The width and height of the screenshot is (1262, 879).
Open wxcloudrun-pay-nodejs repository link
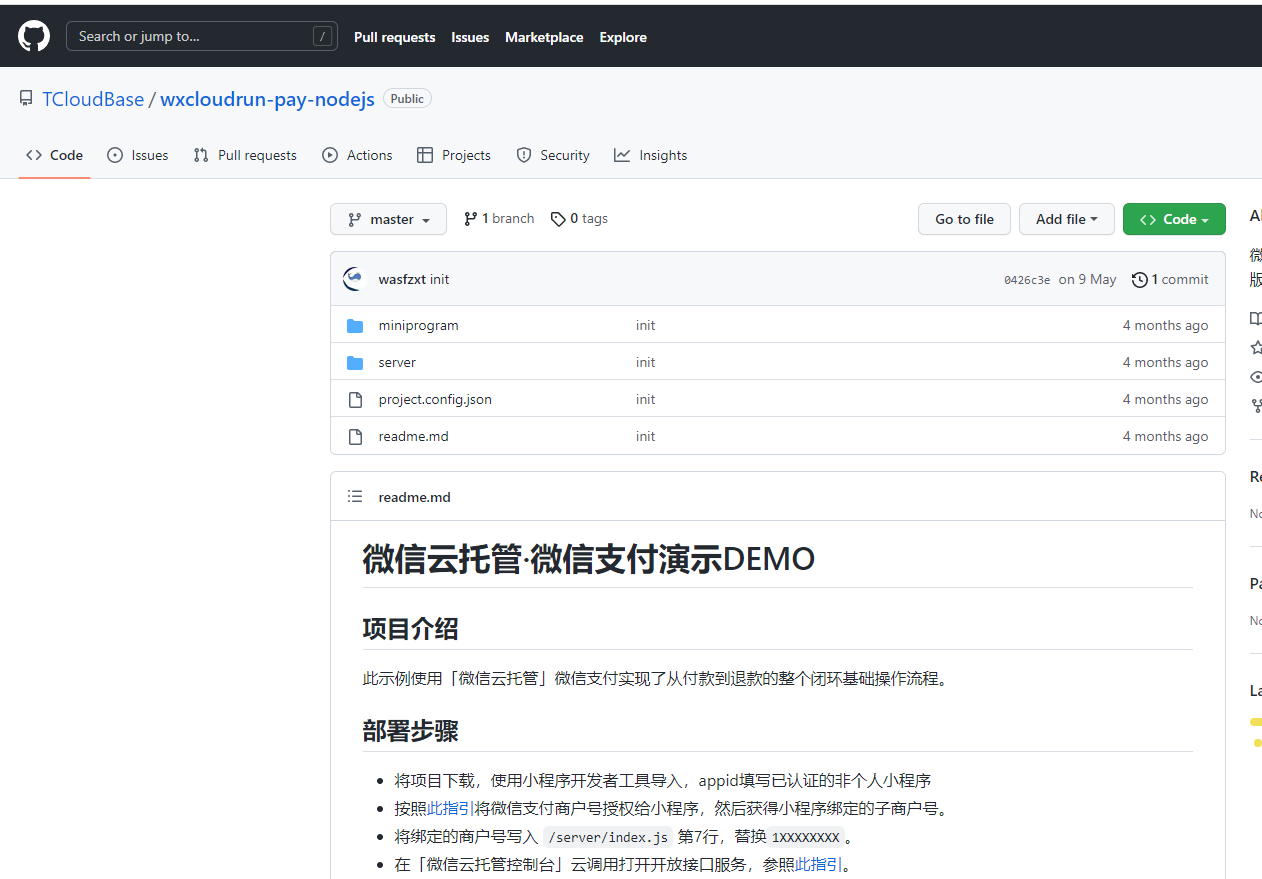tap(267, 99)
